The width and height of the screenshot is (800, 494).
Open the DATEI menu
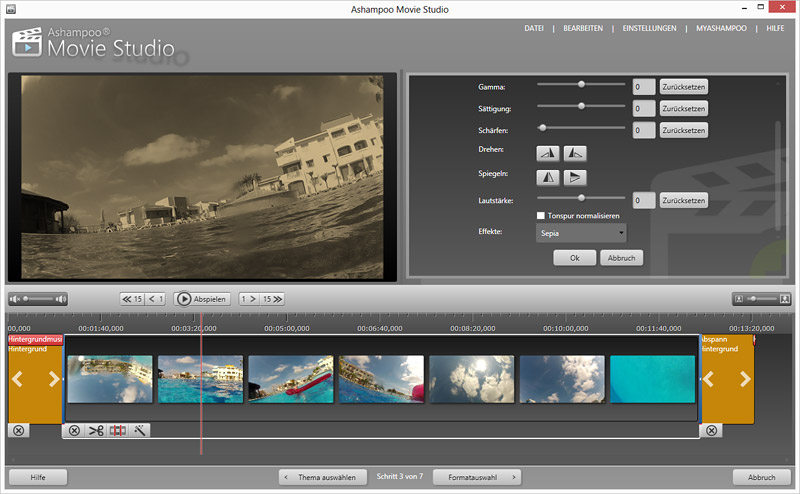coord(534,29)
